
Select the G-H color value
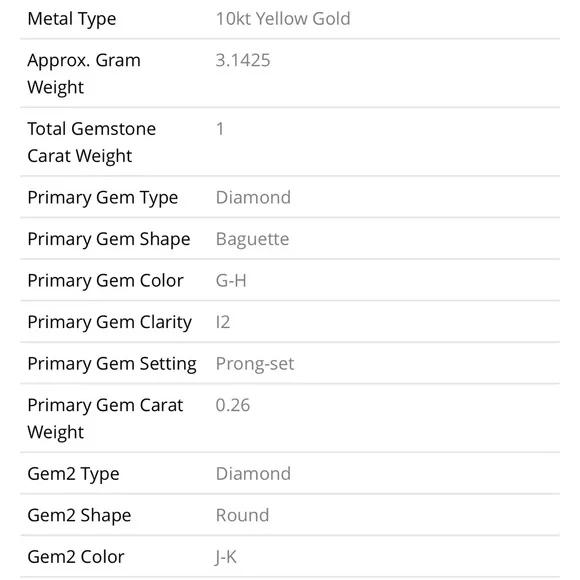point(231,280)
